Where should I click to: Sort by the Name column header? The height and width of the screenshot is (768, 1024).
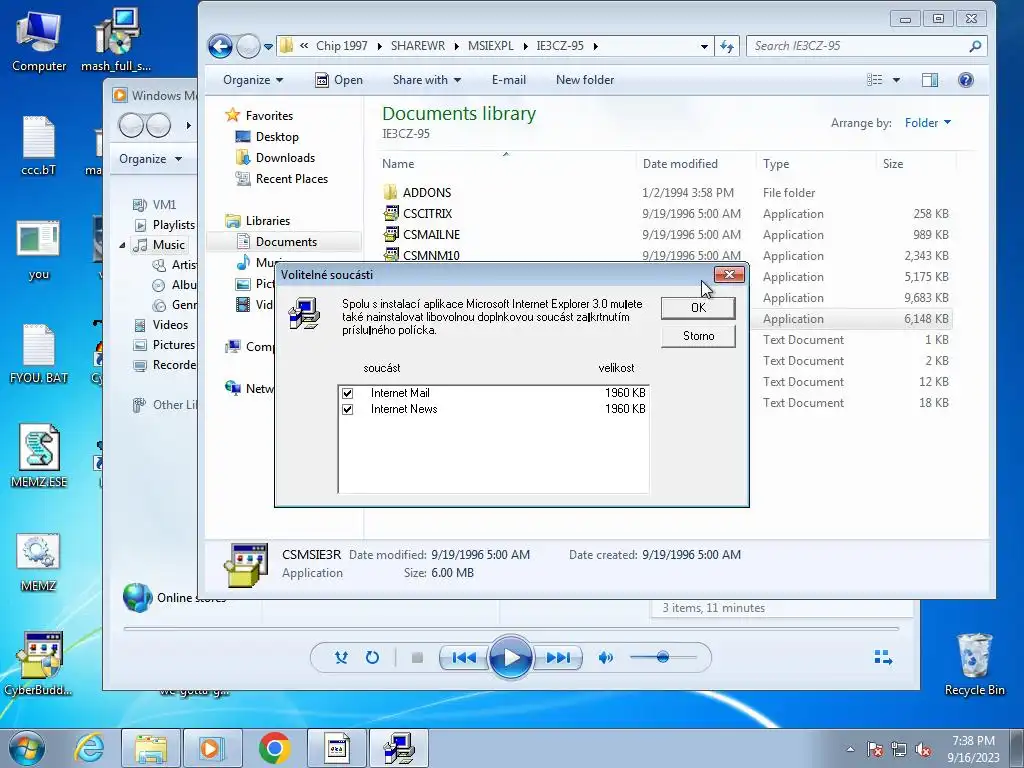click(x=398, y=164)
